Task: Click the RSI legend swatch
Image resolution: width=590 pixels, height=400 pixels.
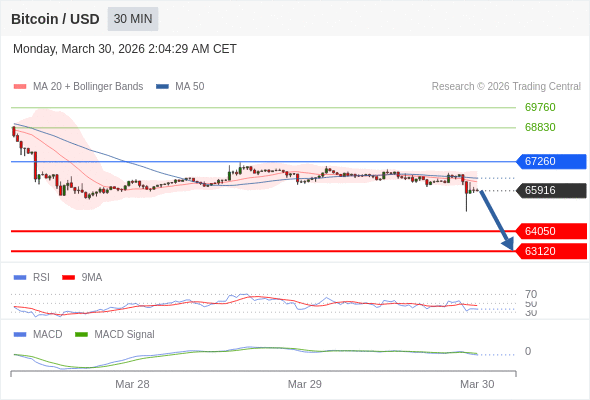Action: coord(20,278)
